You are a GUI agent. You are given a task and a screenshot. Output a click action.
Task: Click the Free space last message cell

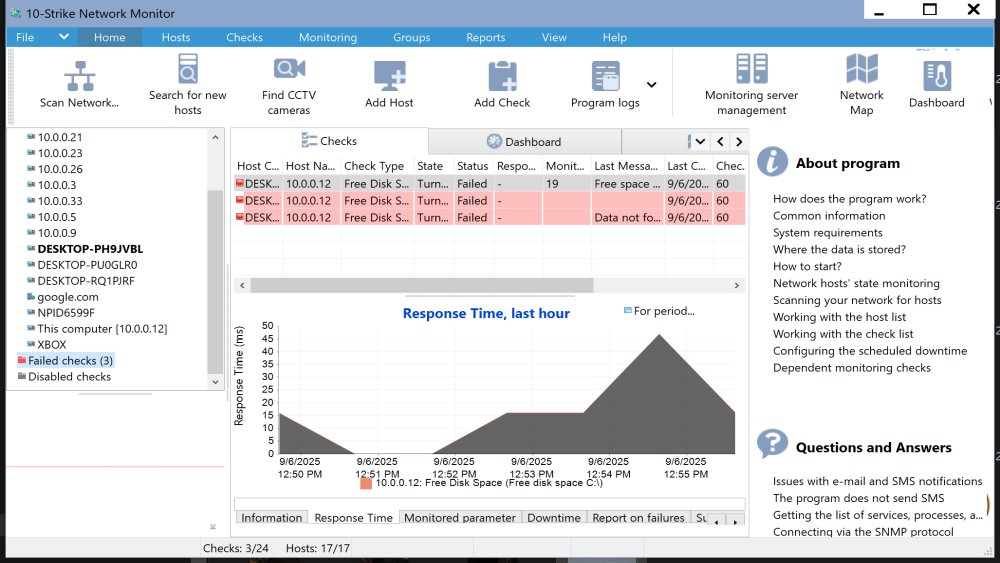tap(627, 184)
